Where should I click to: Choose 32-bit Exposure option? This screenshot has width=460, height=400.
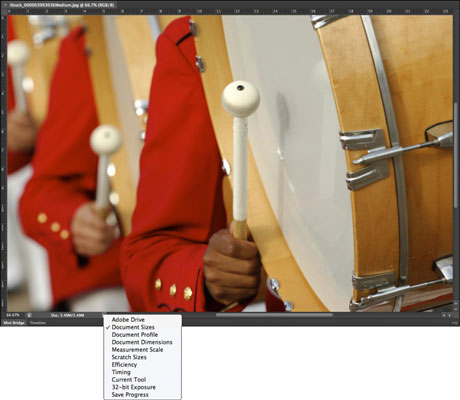tap(143, 387)
